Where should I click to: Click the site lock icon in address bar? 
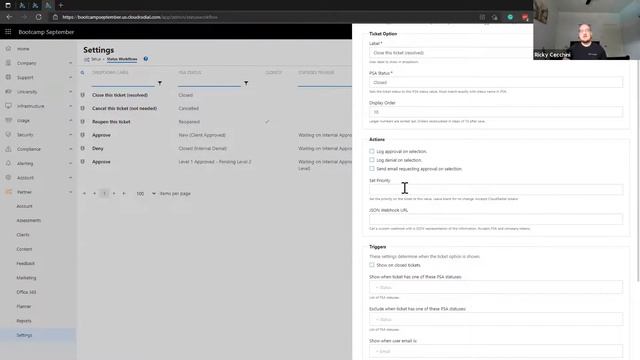pyautogui.click(x=56, y=17)
